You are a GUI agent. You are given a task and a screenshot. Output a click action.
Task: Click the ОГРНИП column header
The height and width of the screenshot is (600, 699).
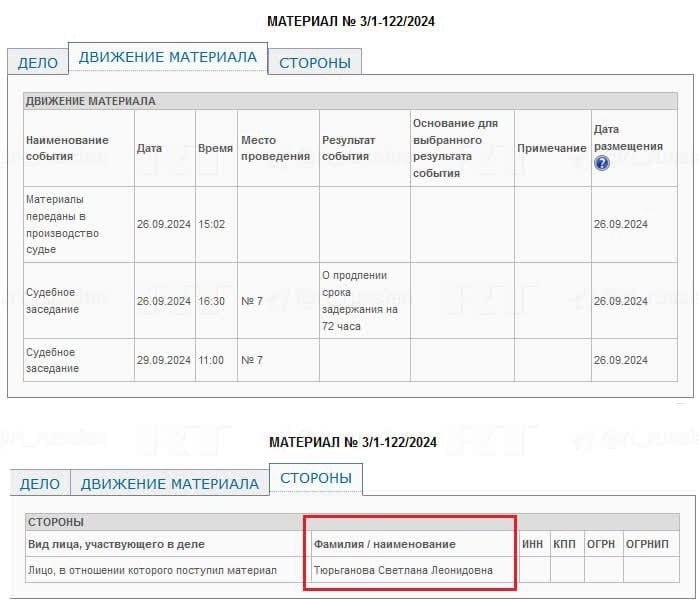(649, 544)
